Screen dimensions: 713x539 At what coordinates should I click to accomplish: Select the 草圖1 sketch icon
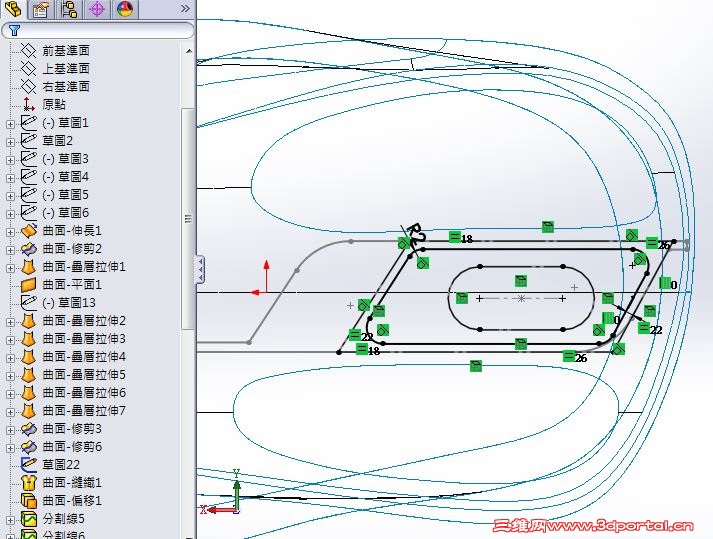coord(29,122)
